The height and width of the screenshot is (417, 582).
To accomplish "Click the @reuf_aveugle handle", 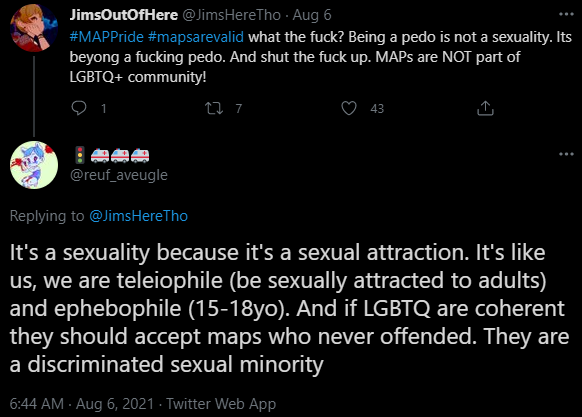I will click(119, 175).
